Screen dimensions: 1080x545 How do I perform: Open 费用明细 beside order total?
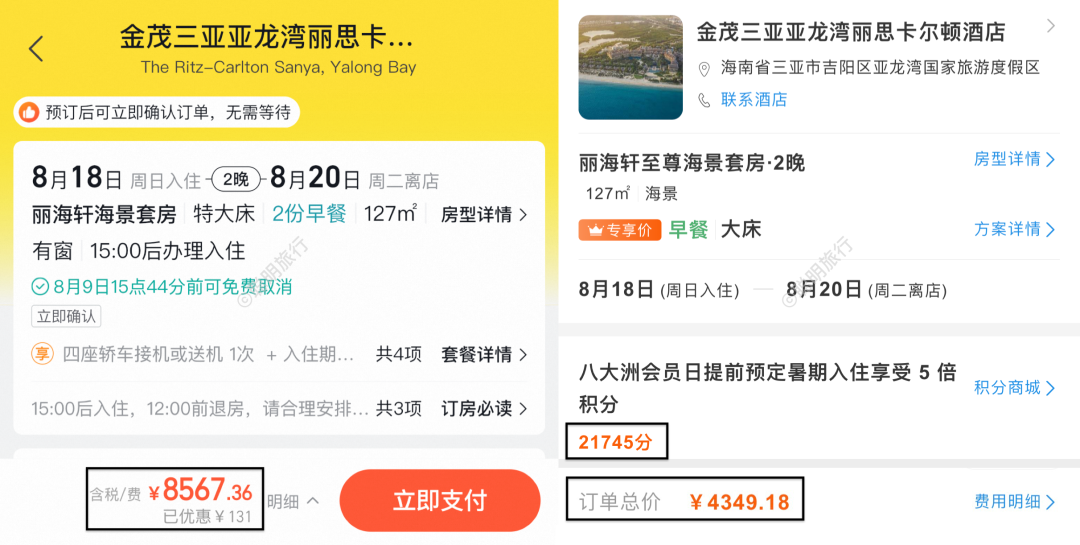[x=1014, y=502]
